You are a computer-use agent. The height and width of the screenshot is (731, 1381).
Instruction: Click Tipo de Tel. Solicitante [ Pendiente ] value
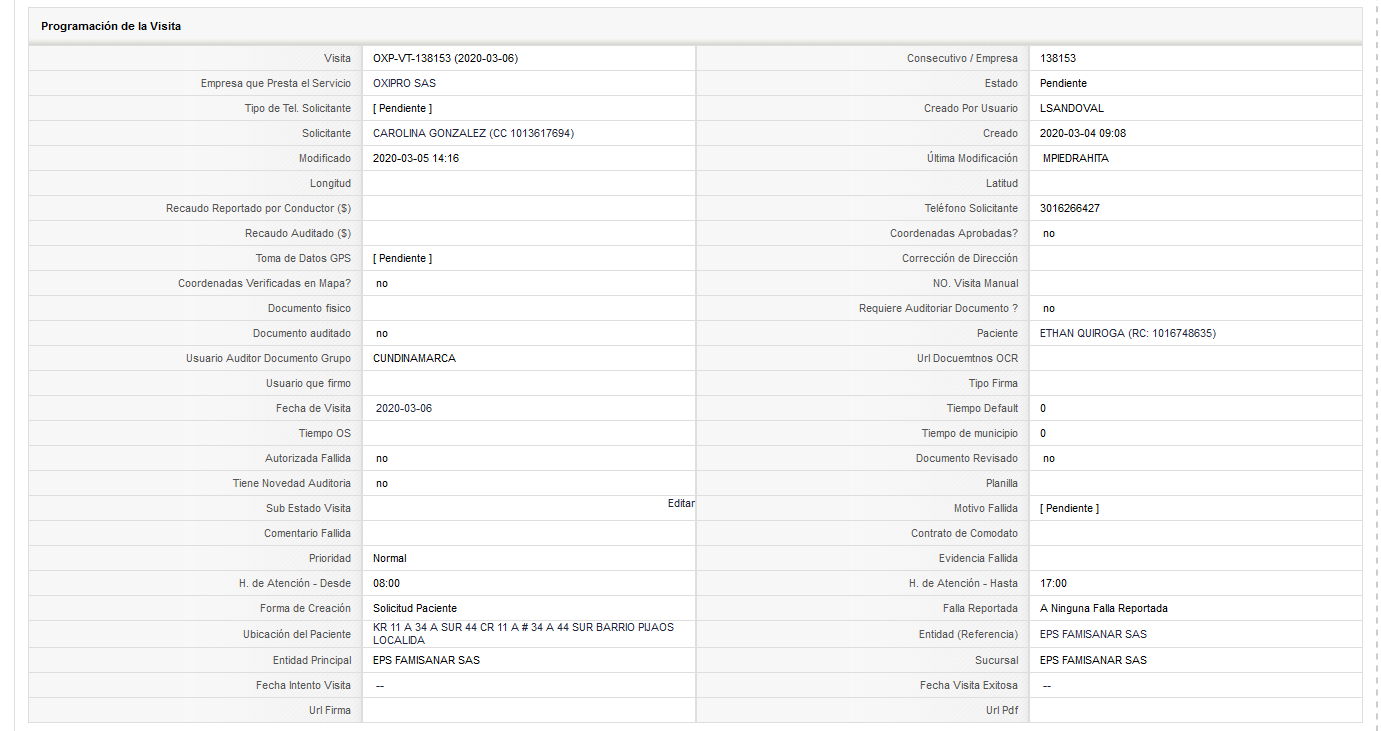click(402, 108)
